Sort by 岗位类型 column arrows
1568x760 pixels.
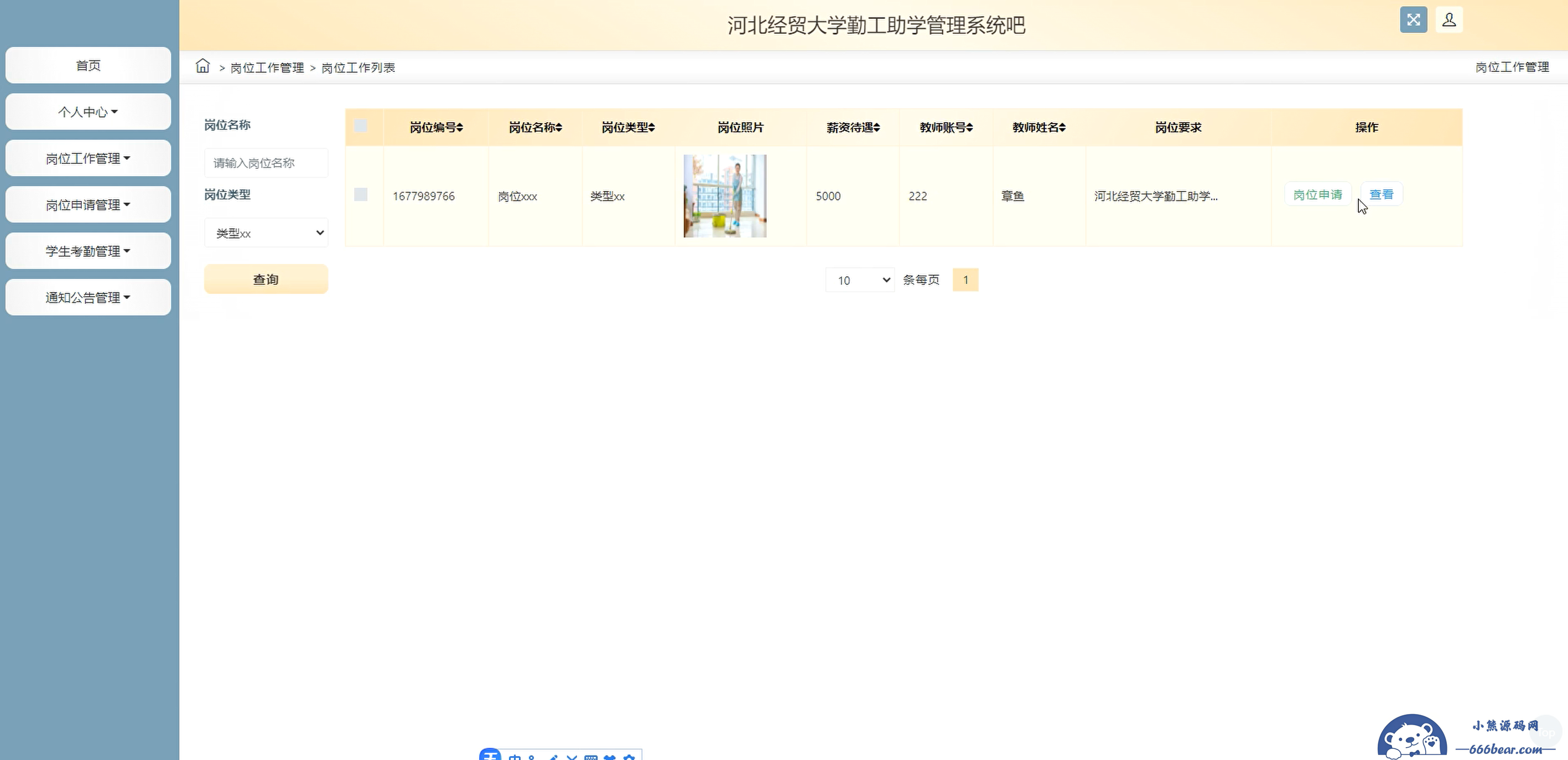(x=651, y=127)
